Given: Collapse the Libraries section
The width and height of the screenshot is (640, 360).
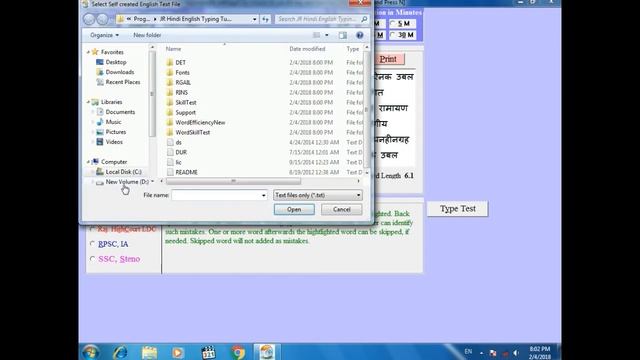Looking at the screenshot, I should (x=89, y=102).
